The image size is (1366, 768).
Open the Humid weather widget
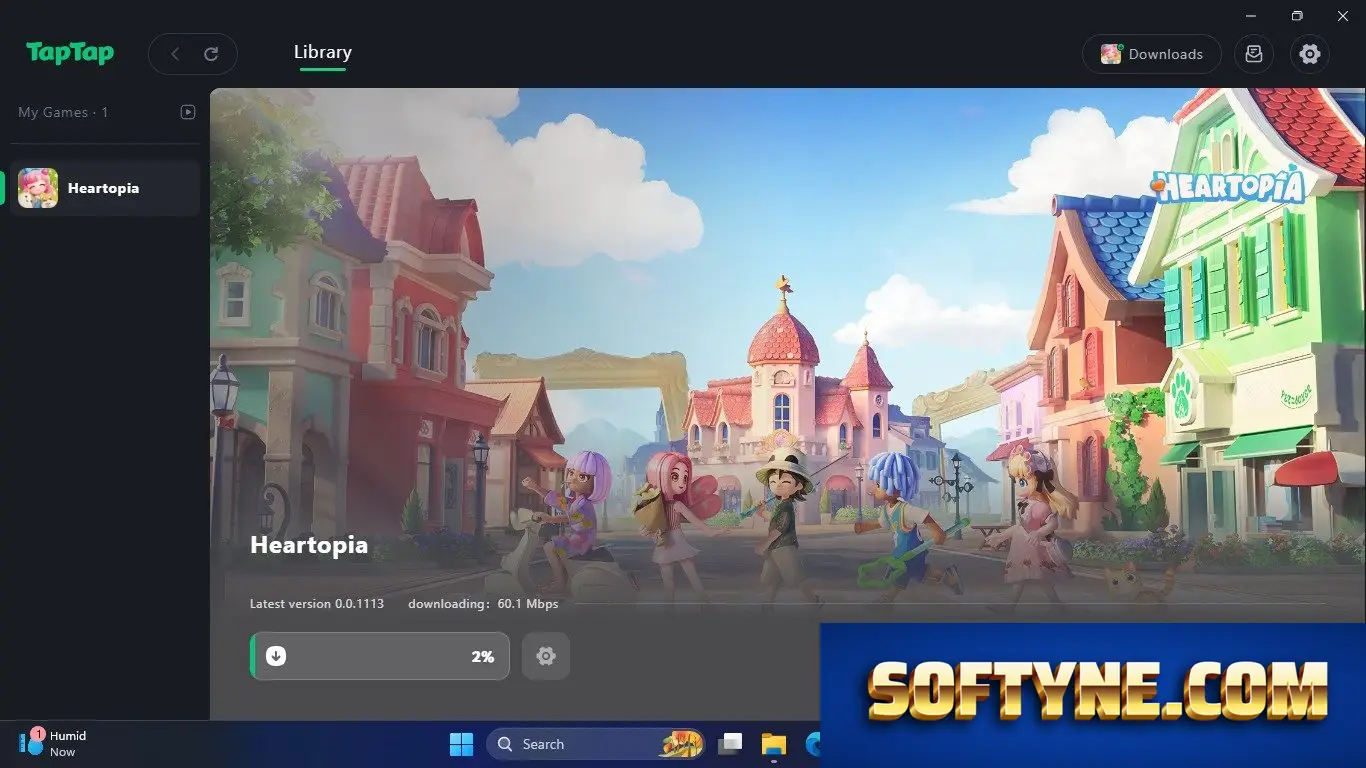pos(54,744)
